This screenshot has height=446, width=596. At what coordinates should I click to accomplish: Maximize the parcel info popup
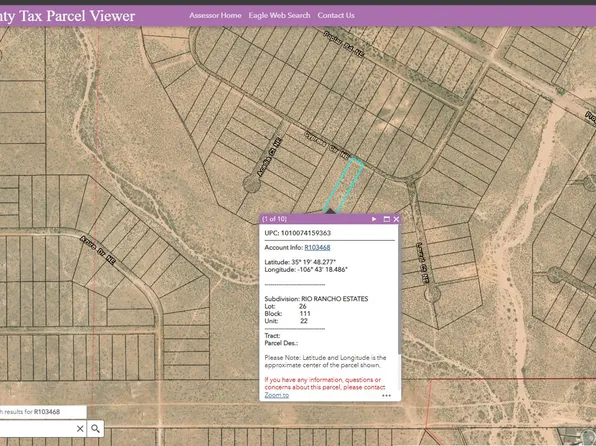387,219
